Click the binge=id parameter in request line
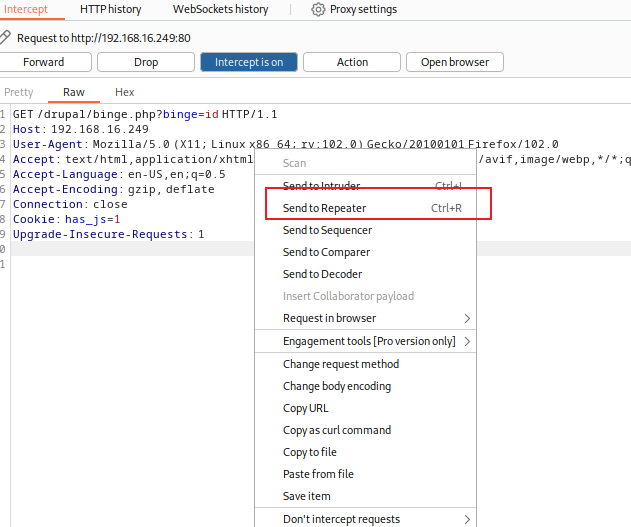The width and height of the screenshot is (631, 527). (191, 114)
